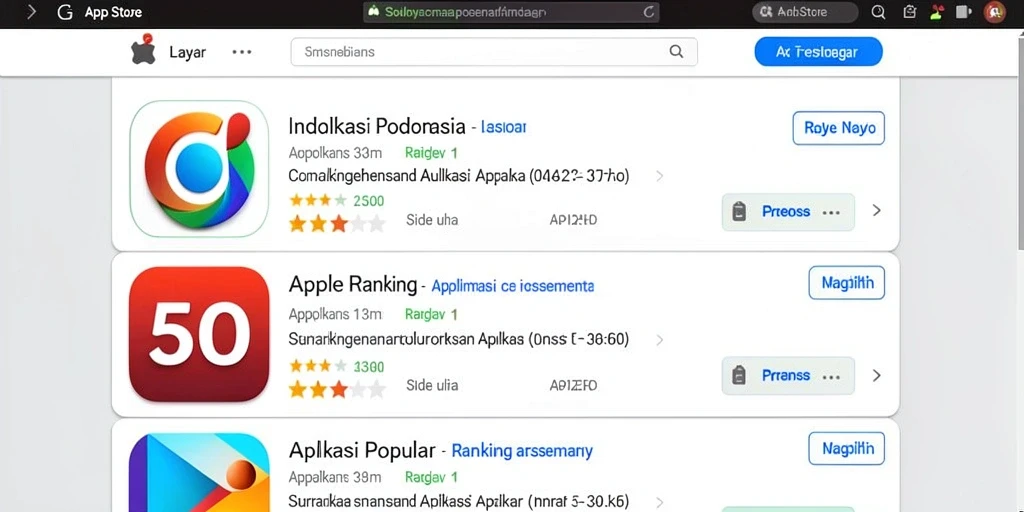Image resolution: width=1024 pixels, height=512 pixels.
Task: Click the address bar URL field
Action: [x=511, y=12]
